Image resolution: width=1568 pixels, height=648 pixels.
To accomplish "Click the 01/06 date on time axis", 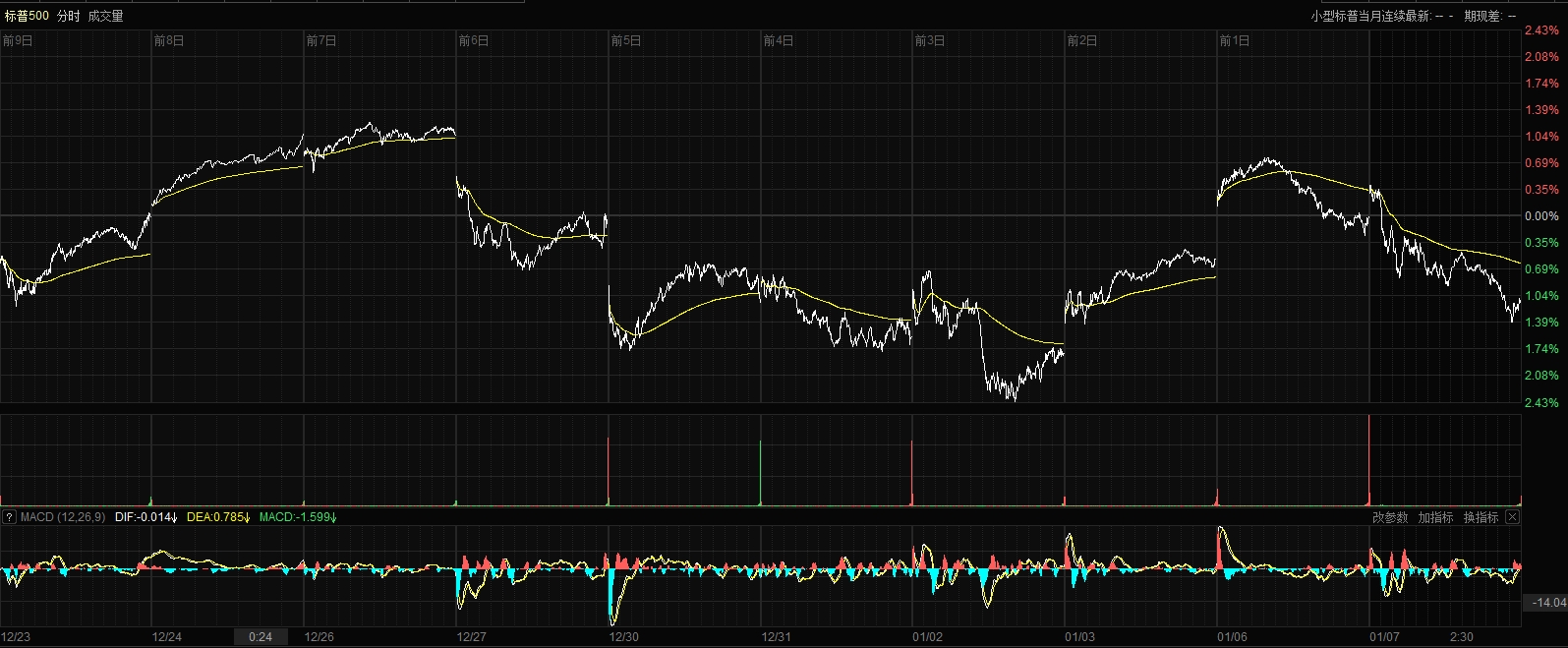I will point(1233,637).
